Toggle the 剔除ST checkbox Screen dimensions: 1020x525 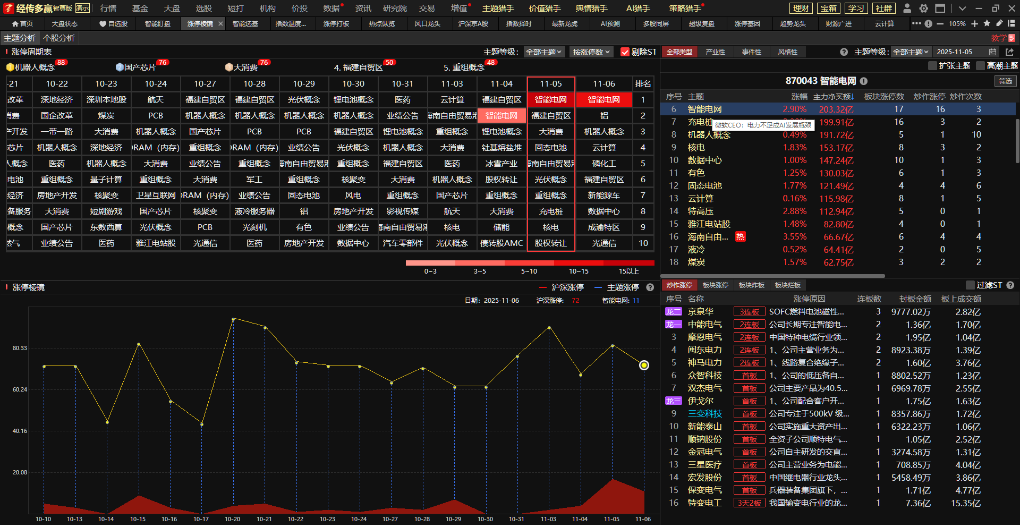(x=625, y=51)
